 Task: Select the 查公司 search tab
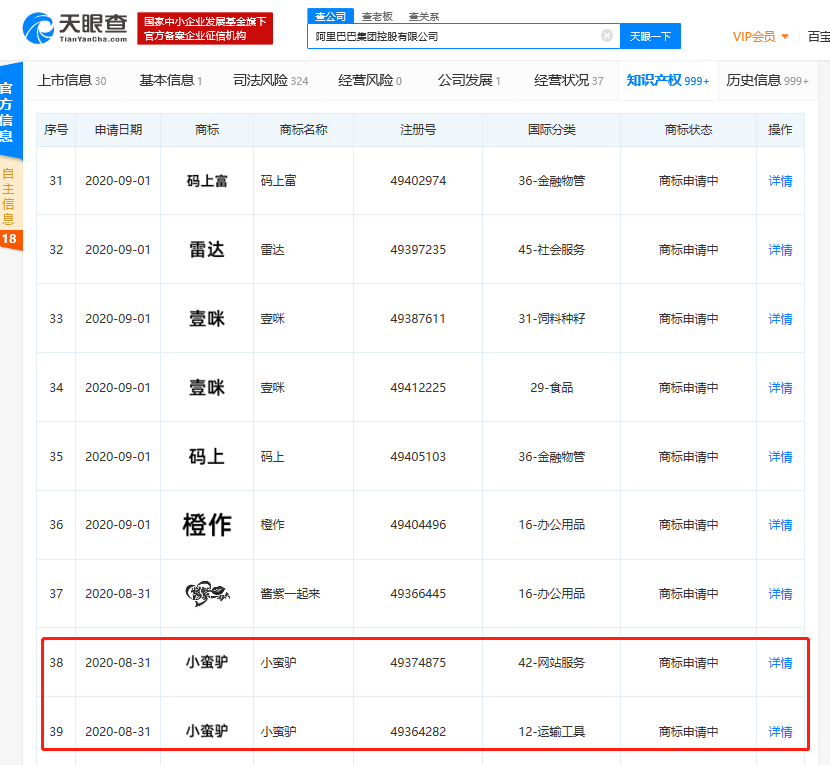coord(329,17)
